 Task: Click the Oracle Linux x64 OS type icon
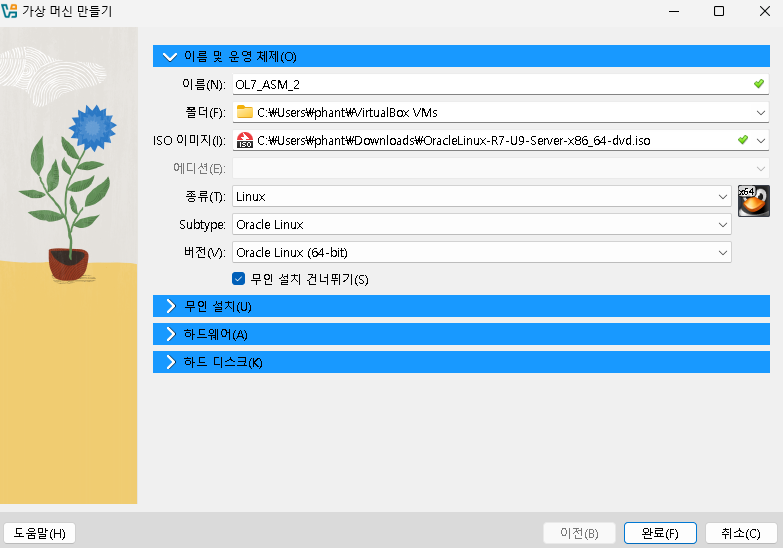coord(754,200)
